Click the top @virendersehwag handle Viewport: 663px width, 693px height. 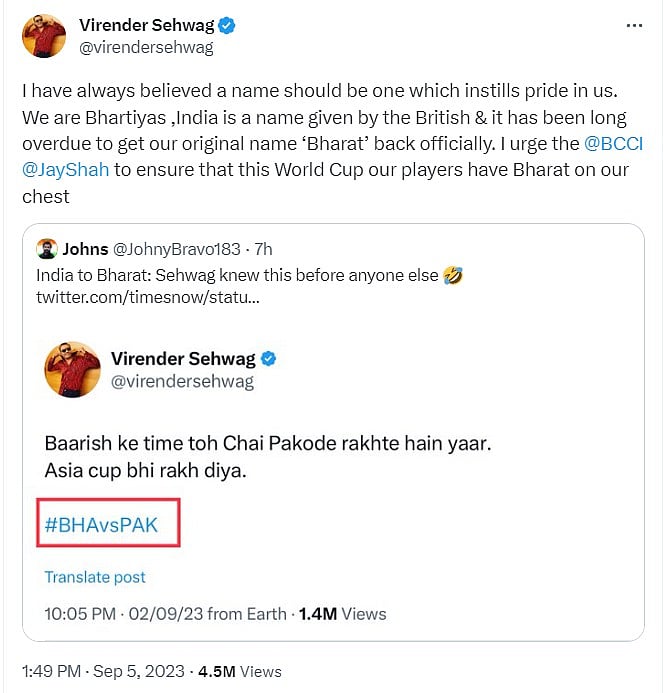coord(146,47)
